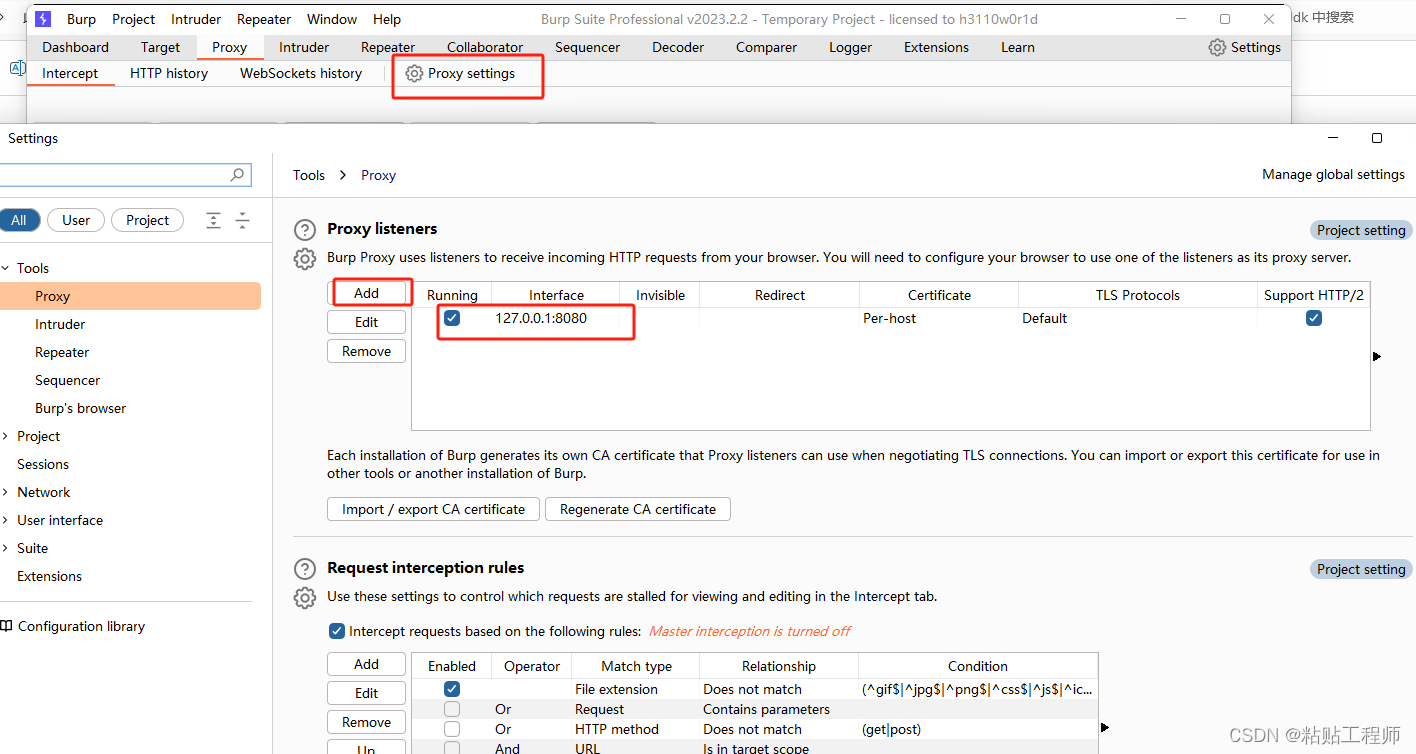Click the arrow right of Proxy listeners table
The height and width of the screenshot is (754, 1416).
(x=1377, y=356)
